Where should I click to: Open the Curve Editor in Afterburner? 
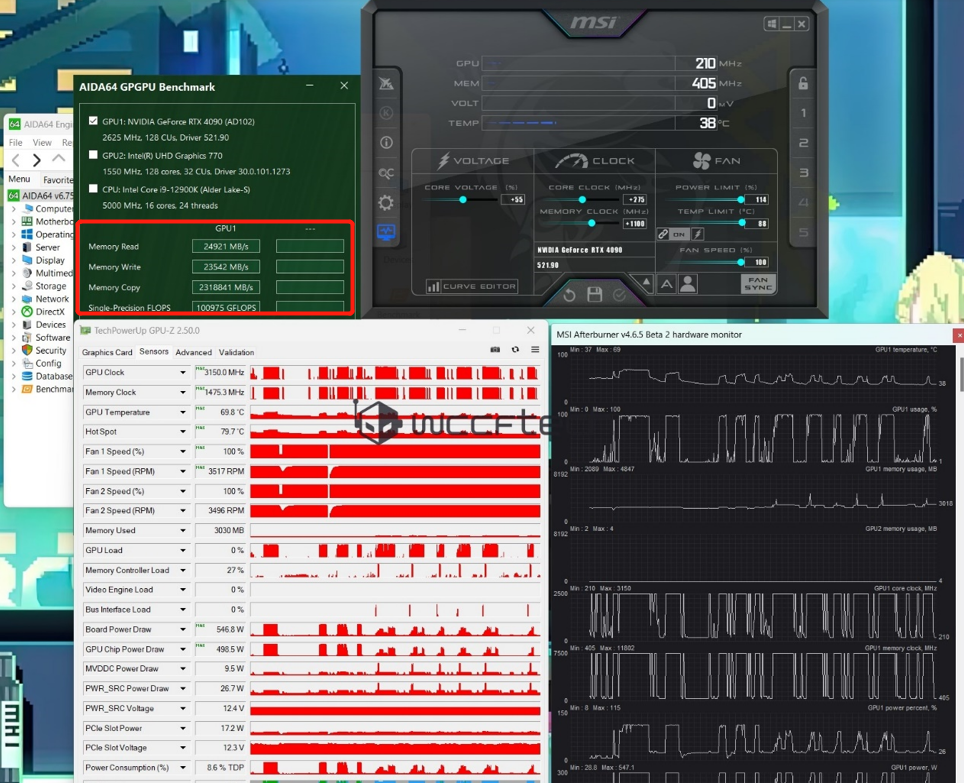point(472,286)
